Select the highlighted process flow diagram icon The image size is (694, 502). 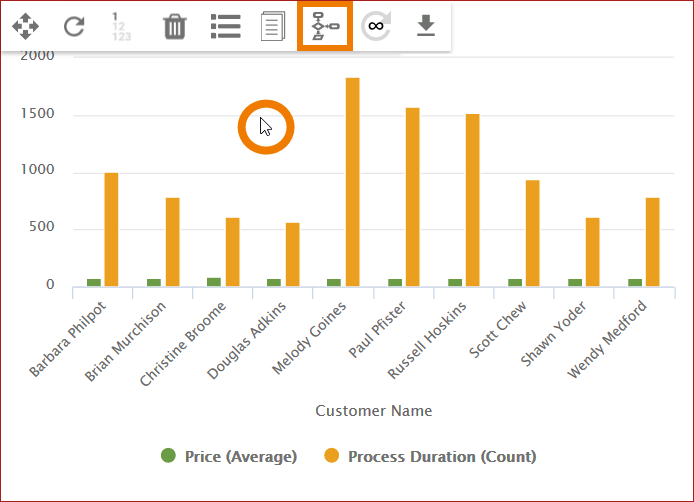(326, 26)
